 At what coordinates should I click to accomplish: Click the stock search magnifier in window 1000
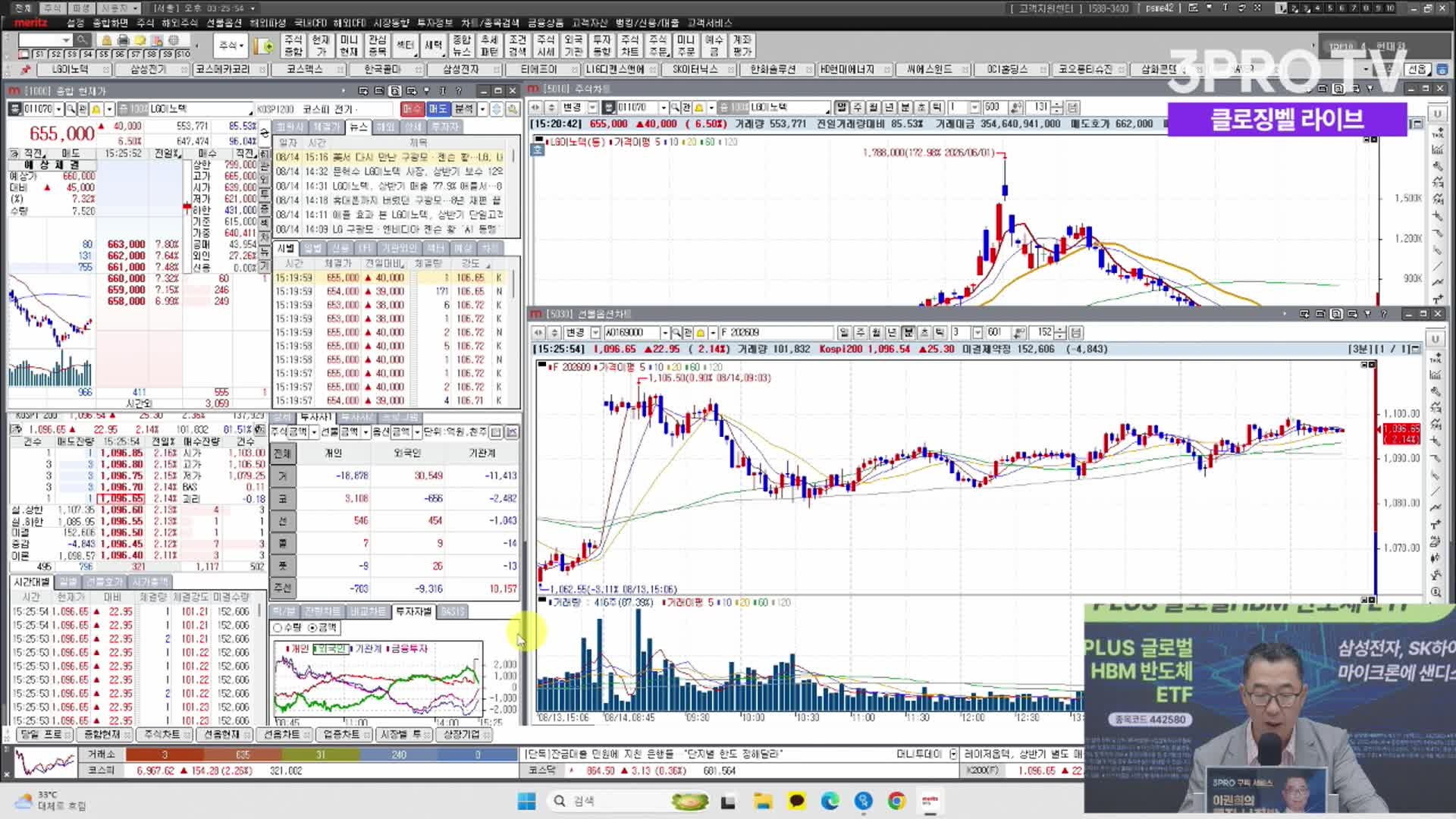pos(71,109)
